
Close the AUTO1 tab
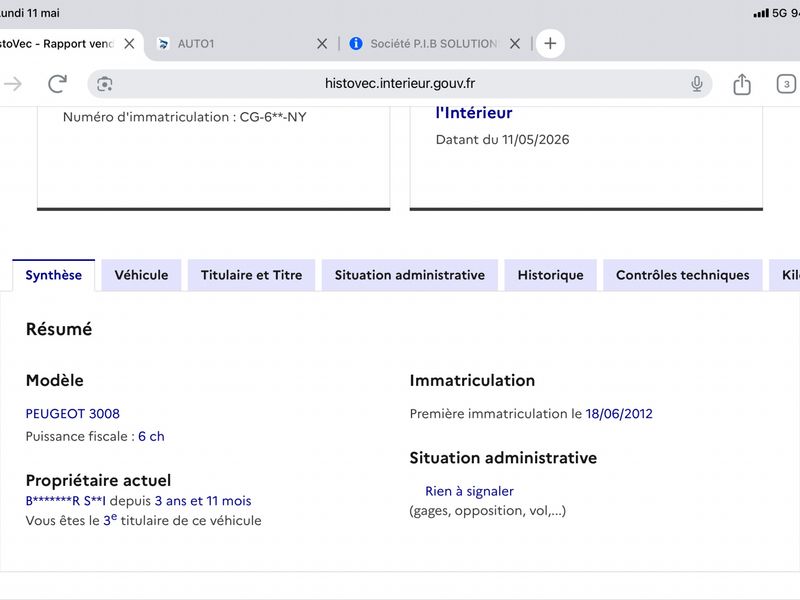coord(322,43)
